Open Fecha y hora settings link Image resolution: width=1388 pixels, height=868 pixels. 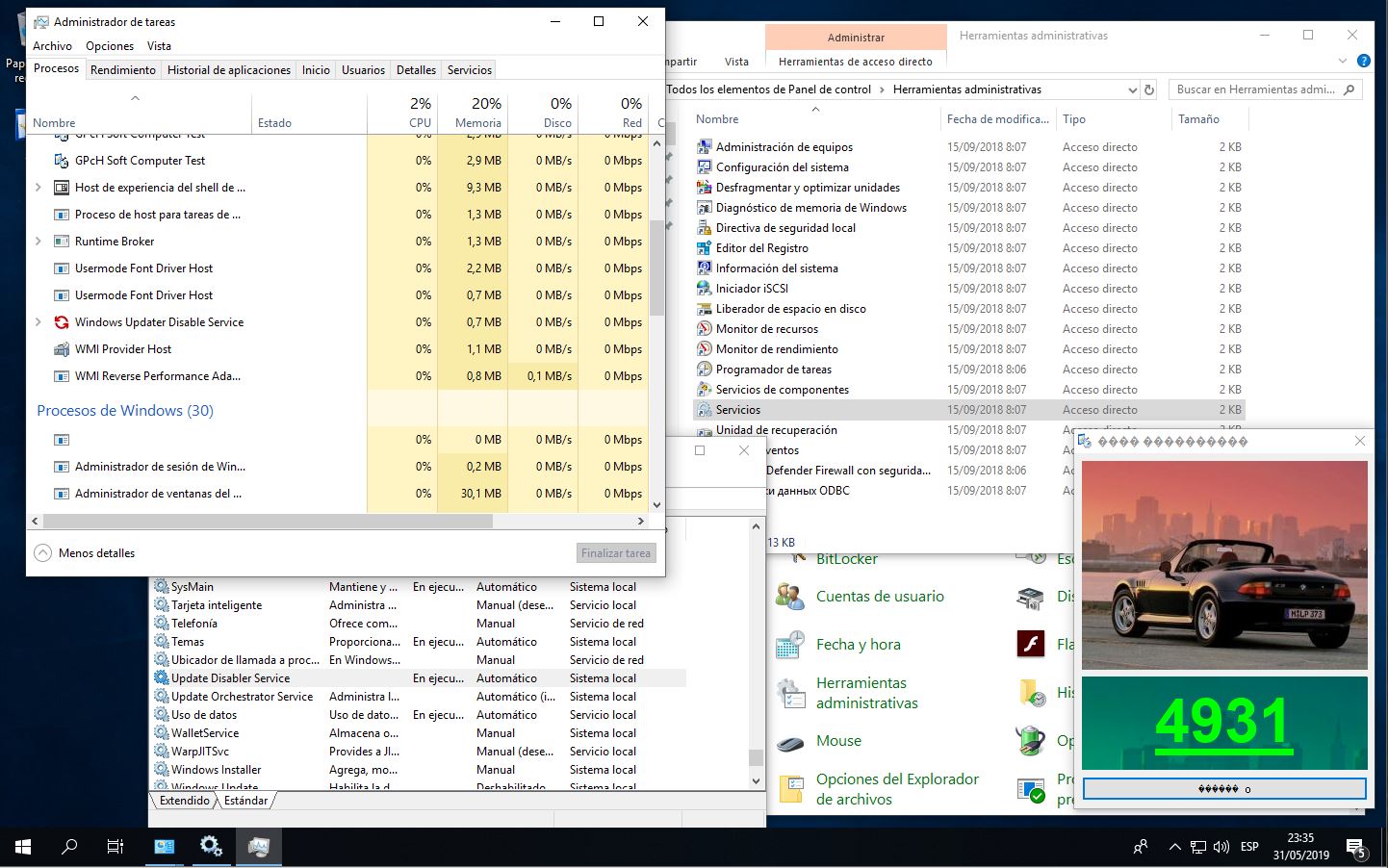tap(858, 645)
